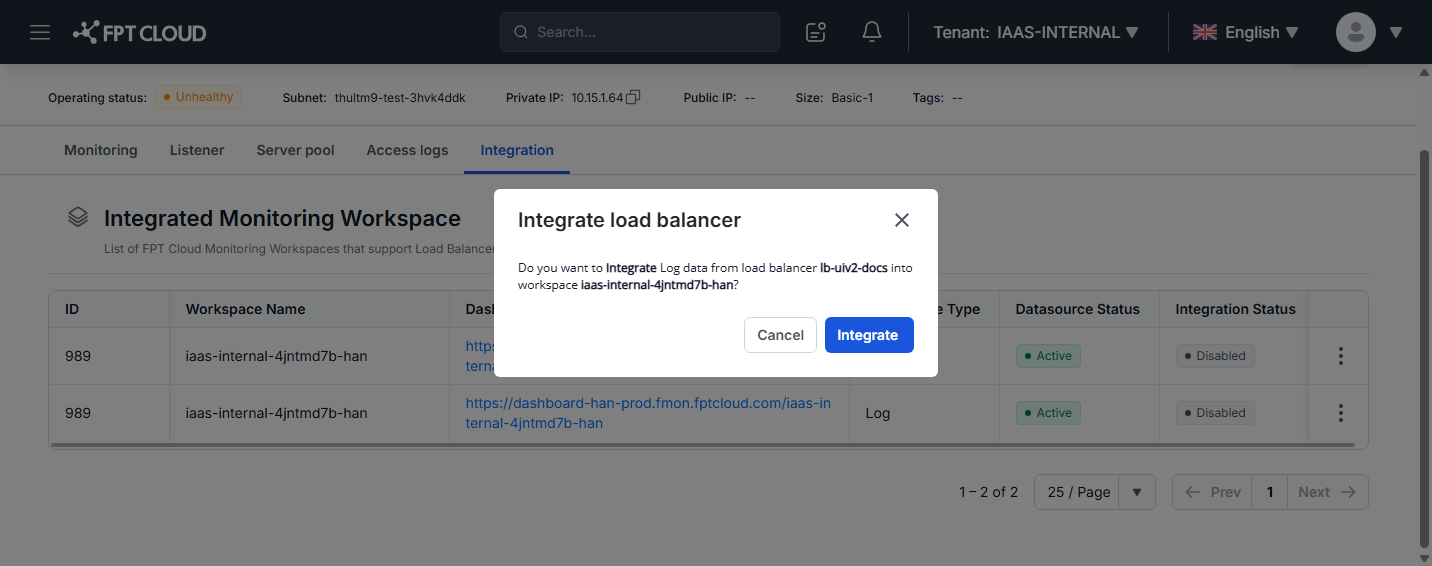Image resolution: width=1432 pixels, height=566 pixels.
Task: Expand the Tenant IAAS-INTERNAL dropdown
Action: pyautogui.click(x=1036, y=32)
